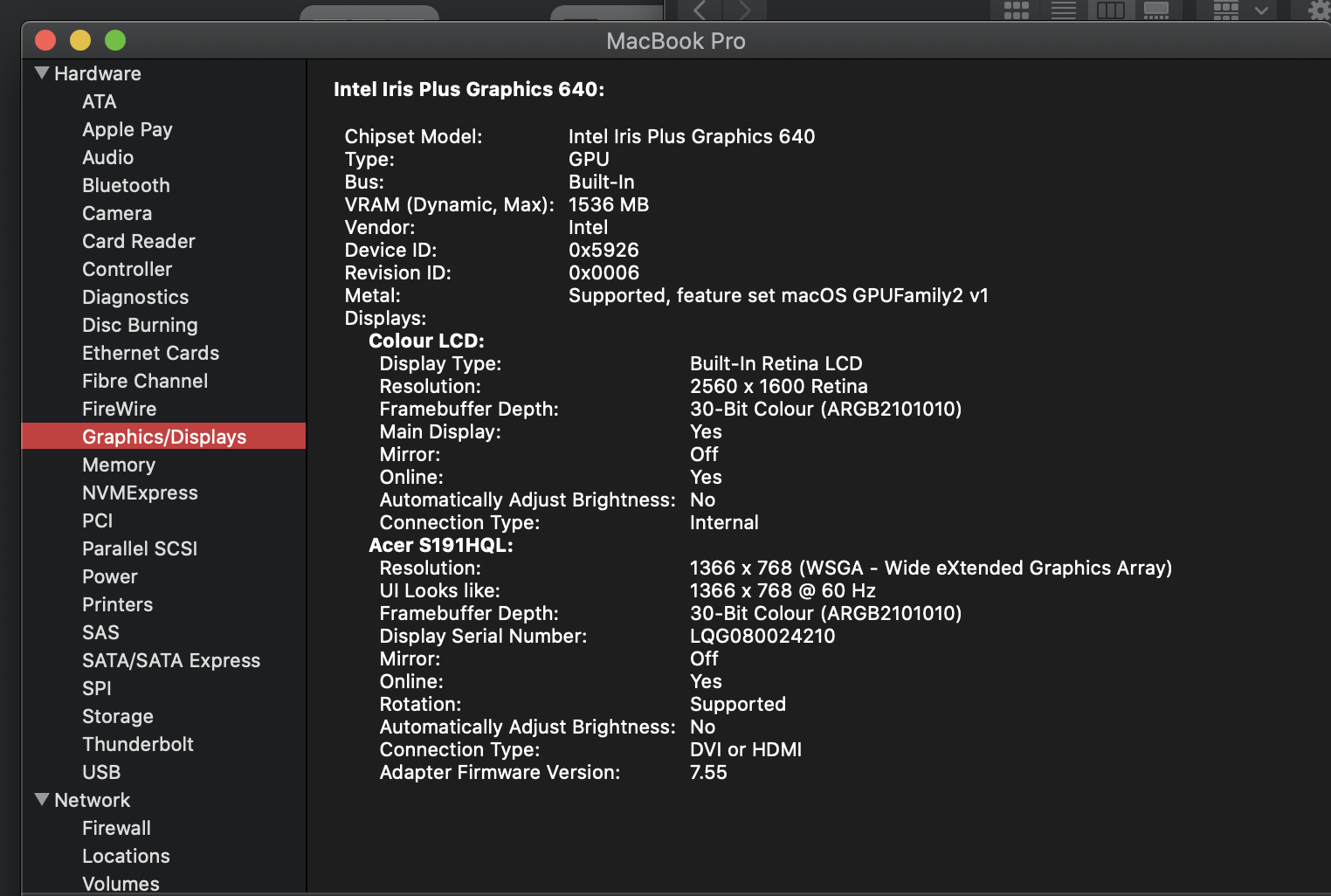Click the Adapter Firmware Version '7.55'

708,772
